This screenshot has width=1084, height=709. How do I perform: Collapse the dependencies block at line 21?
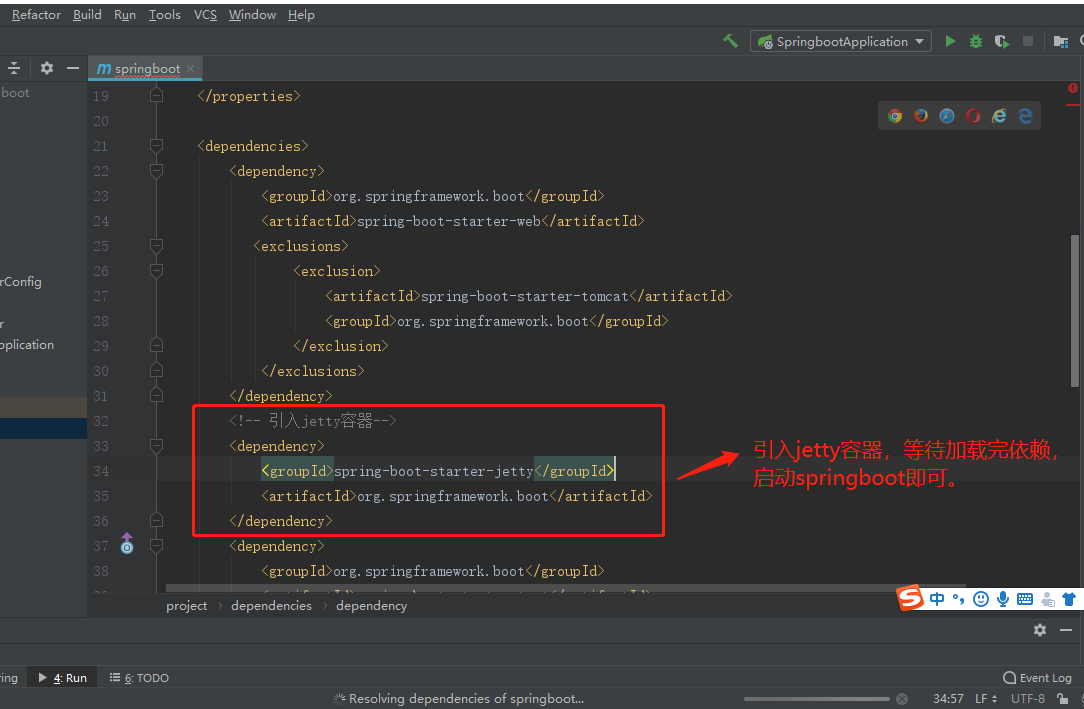[x=156, y=146]
